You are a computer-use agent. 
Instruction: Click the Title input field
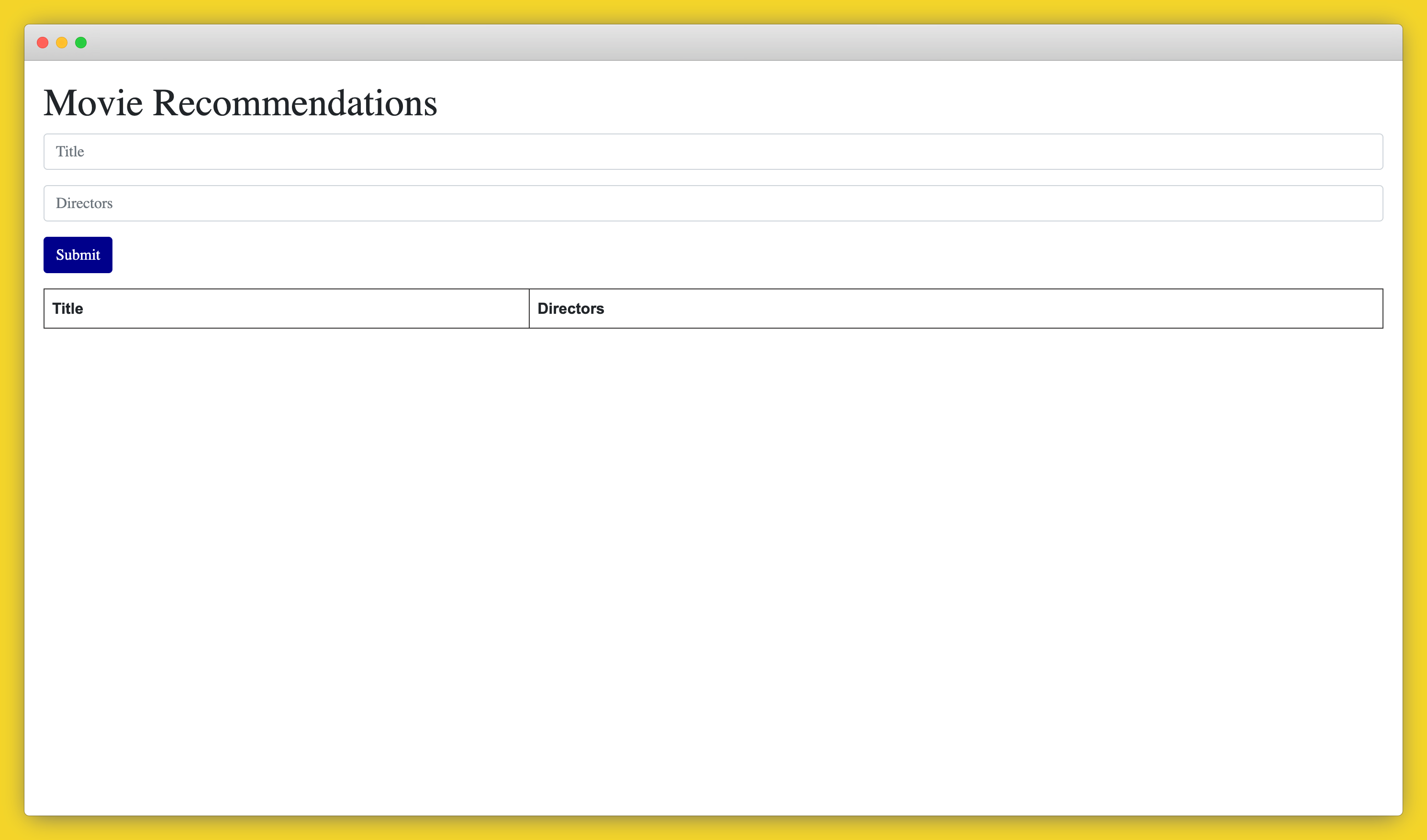[x=713, y=152]
